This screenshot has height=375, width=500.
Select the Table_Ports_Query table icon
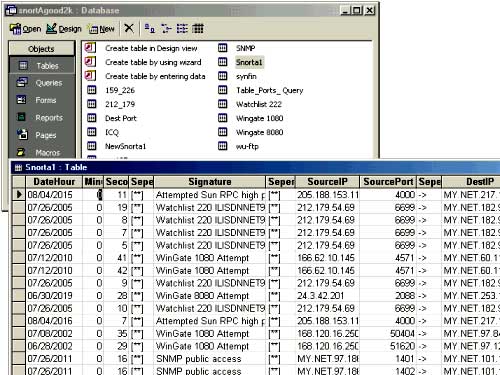click(222, 90)
